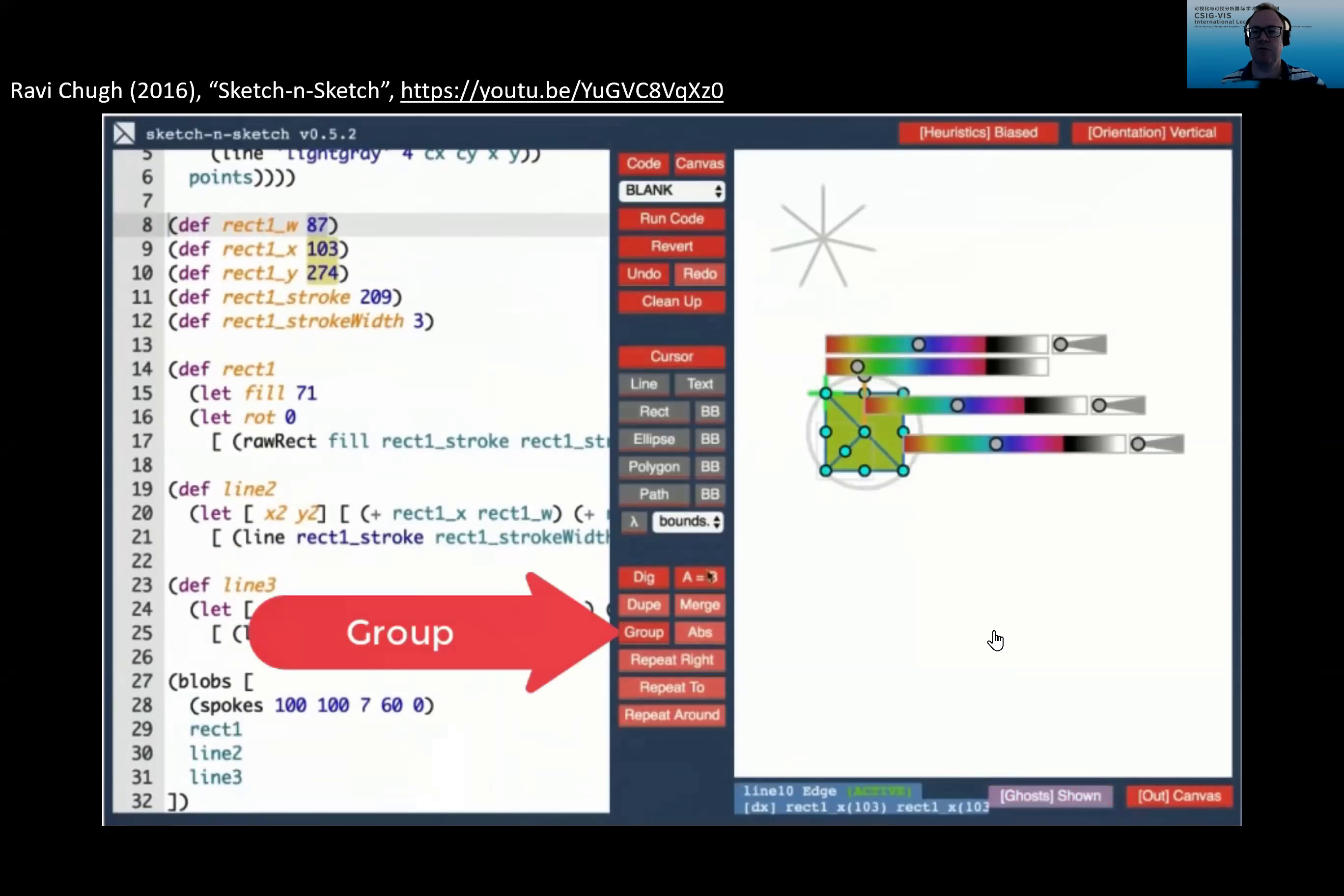Open the youtu.be video link
Screen dimensions: 1344x896
pos(561,90)
